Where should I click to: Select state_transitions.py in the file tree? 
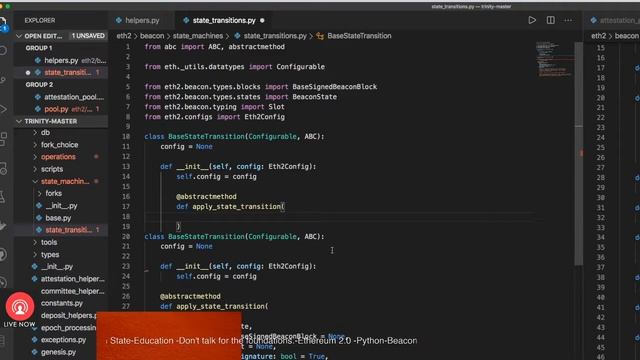point(61,230)
